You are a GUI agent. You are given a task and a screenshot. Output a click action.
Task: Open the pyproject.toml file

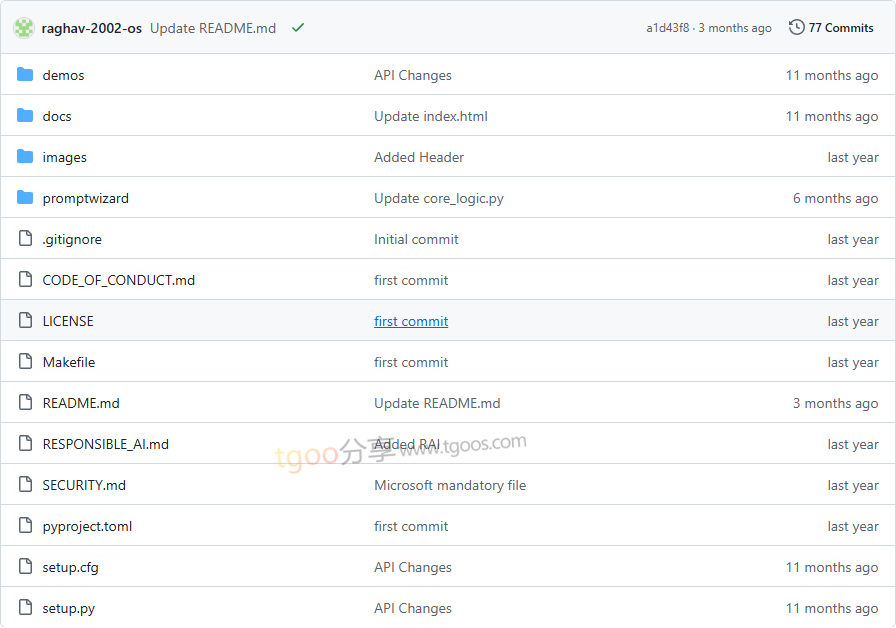[x=87, y=526]
